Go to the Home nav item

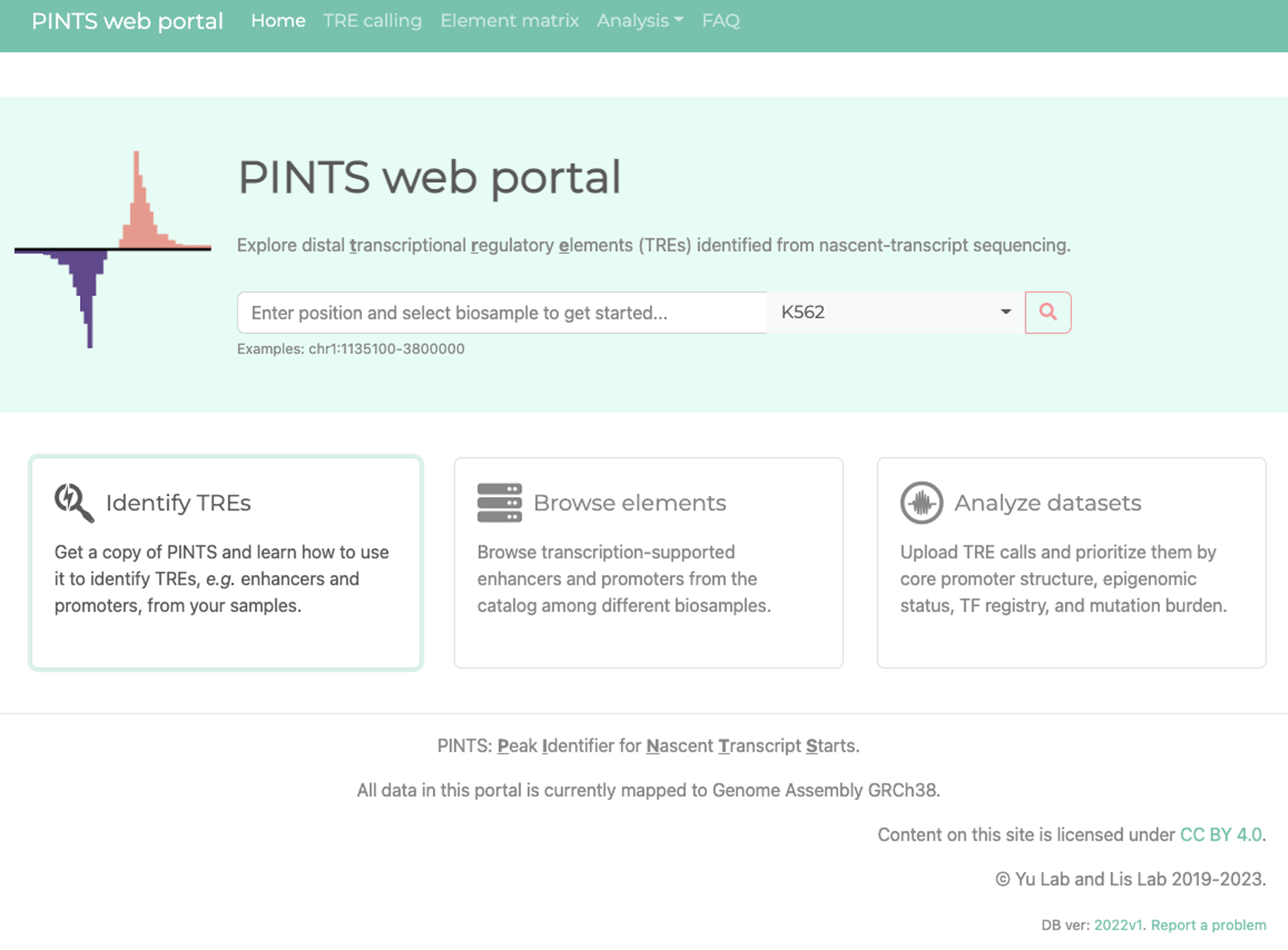pyautogui.click(x=278, y=21)
